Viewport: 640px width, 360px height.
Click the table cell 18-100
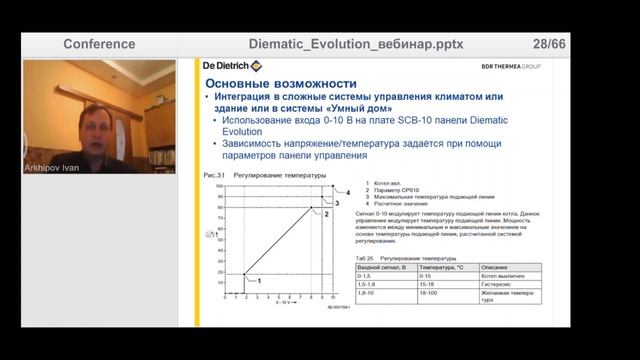[448, 296]
